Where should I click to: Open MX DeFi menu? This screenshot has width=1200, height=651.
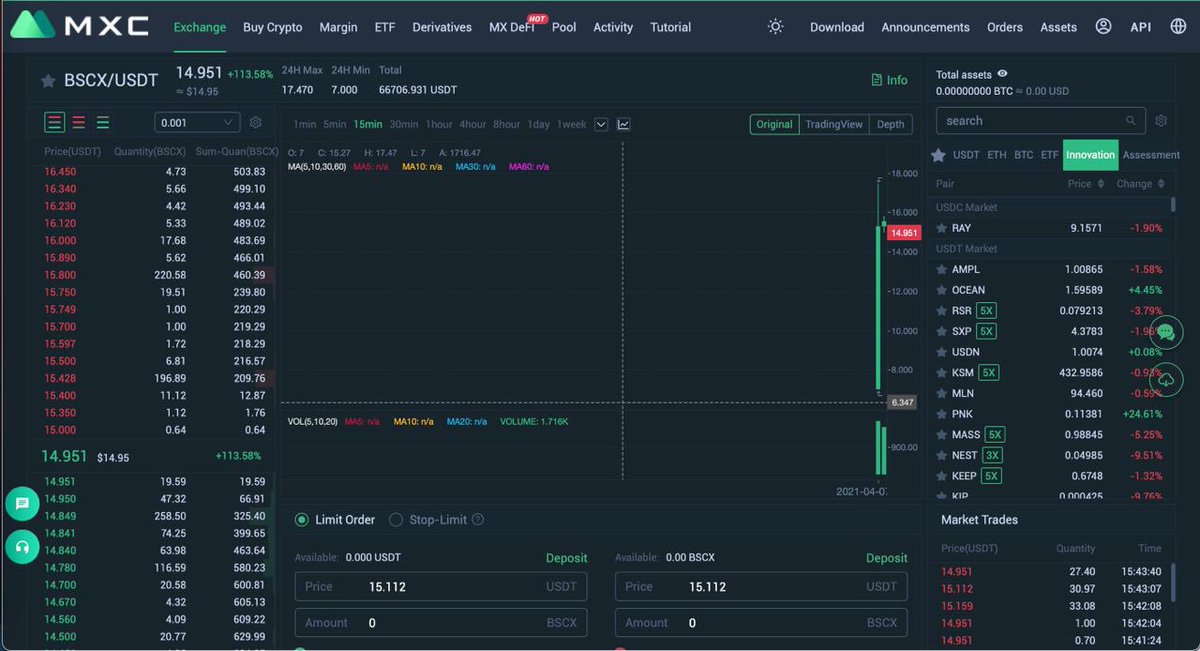point(512,27)
